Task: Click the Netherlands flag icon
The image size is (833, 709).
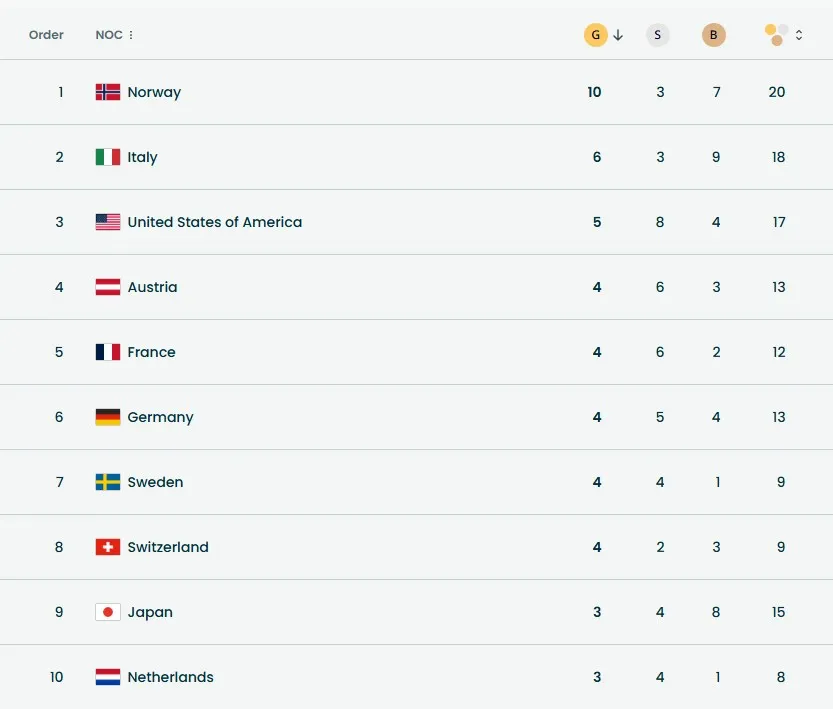Action: (108, 677)
